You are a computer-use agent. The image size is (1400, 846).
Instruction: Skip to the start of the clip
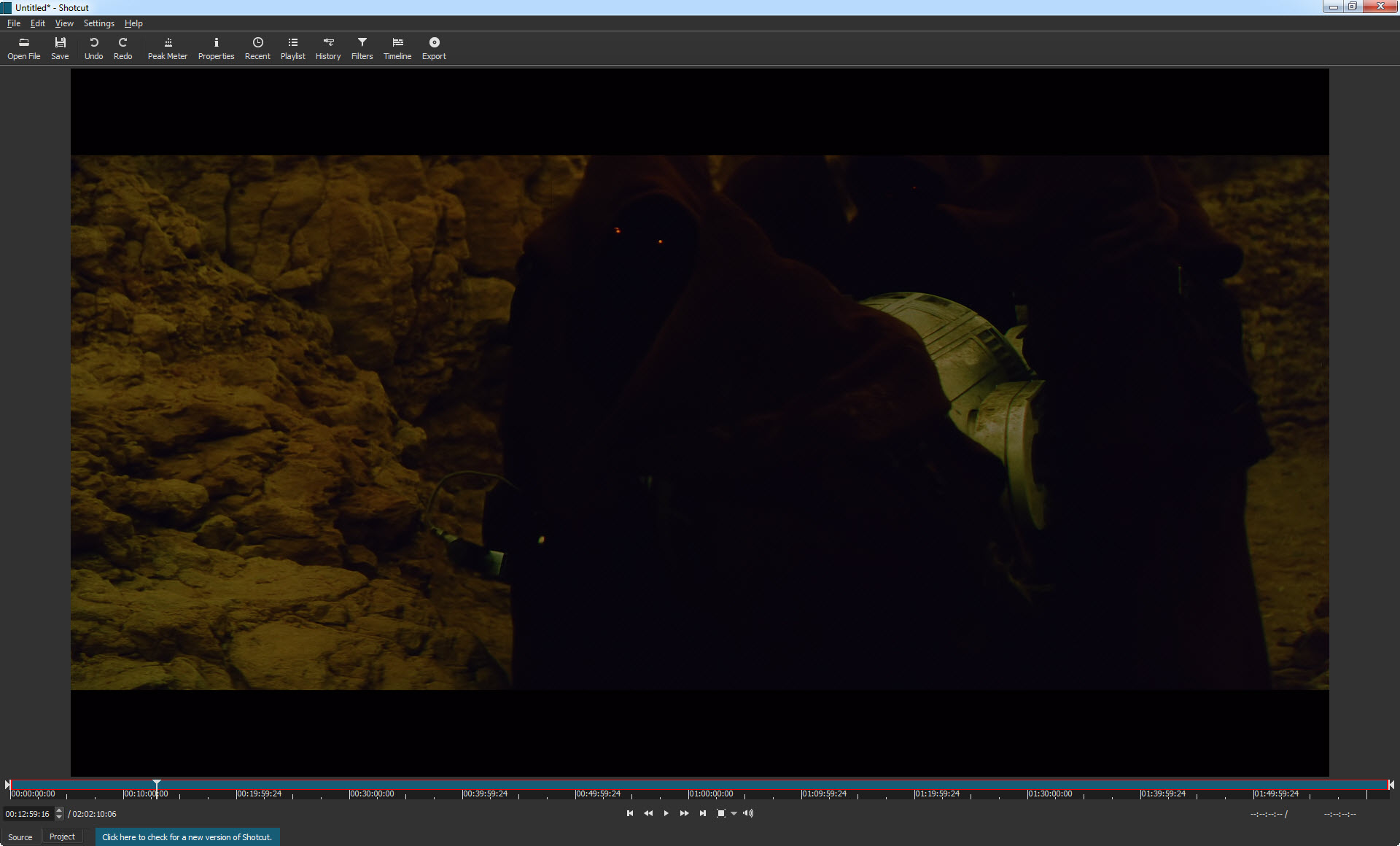click(x=630, y=813)
